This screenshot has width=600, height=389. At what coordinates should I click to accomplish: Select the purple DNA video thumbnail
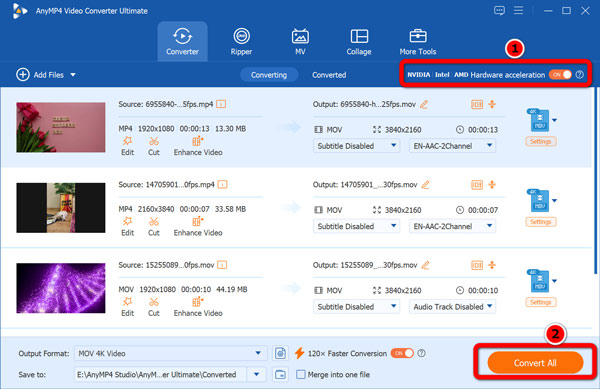(61, 288)
